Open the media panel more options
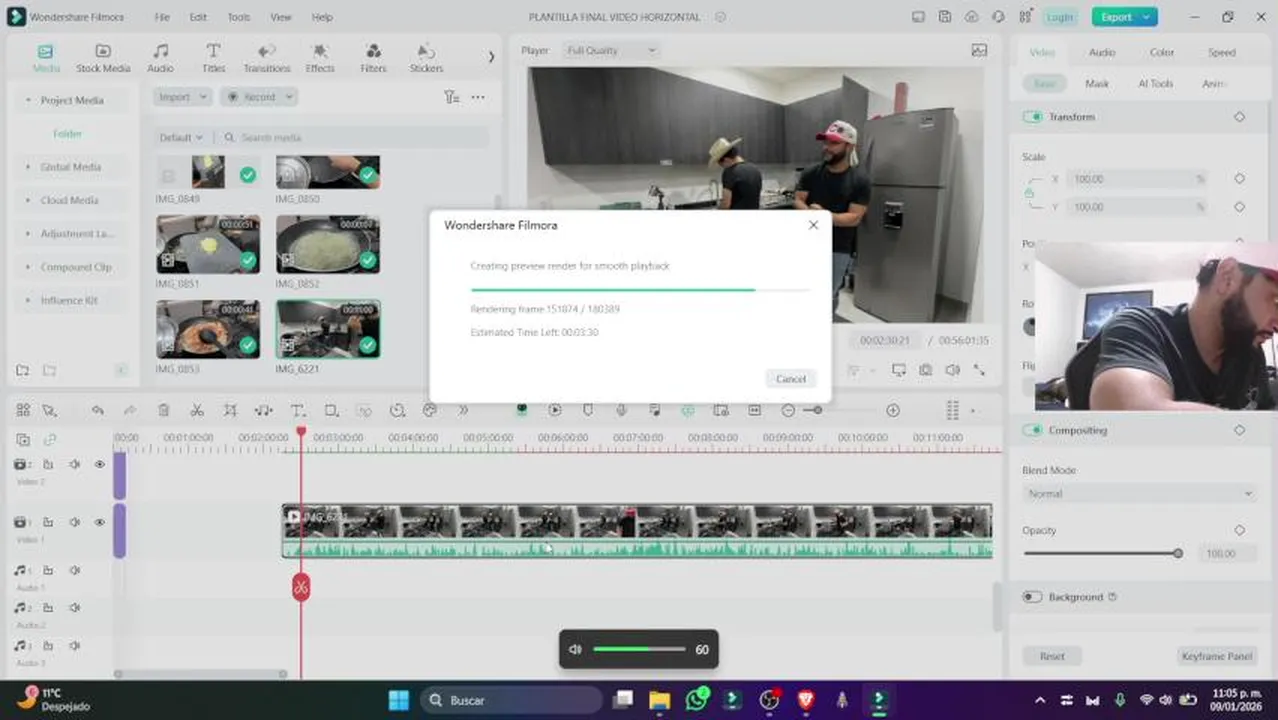The image size is (1278, 720). (x=478, y=97)
